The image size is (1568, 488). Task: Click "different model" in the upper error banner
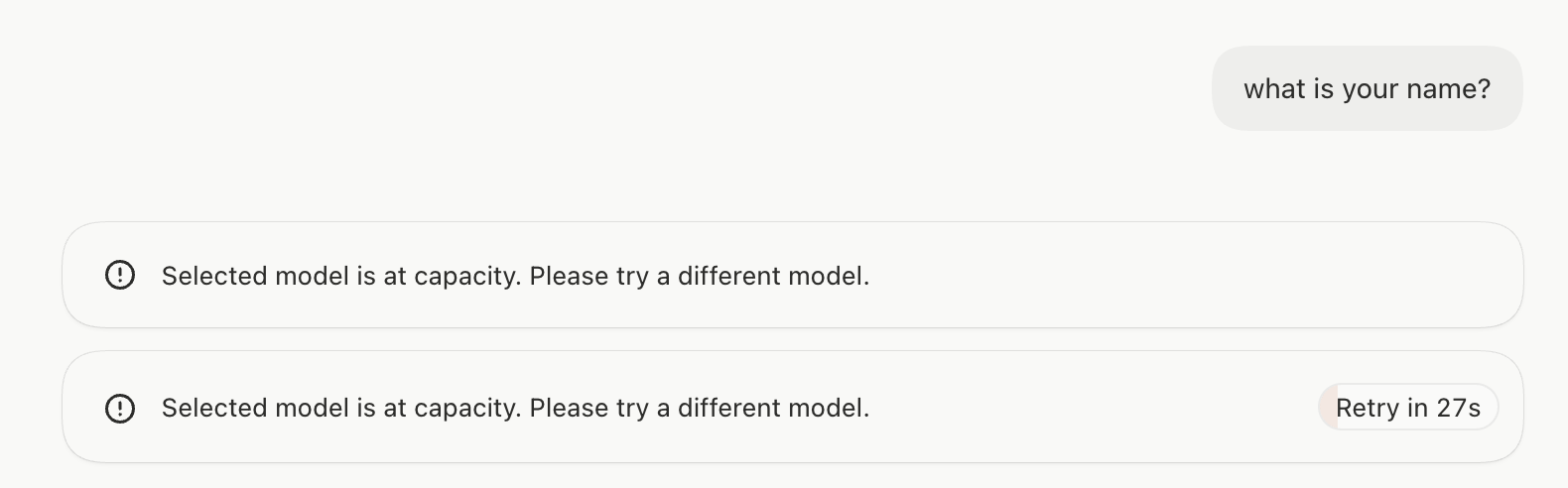[773, 276]
